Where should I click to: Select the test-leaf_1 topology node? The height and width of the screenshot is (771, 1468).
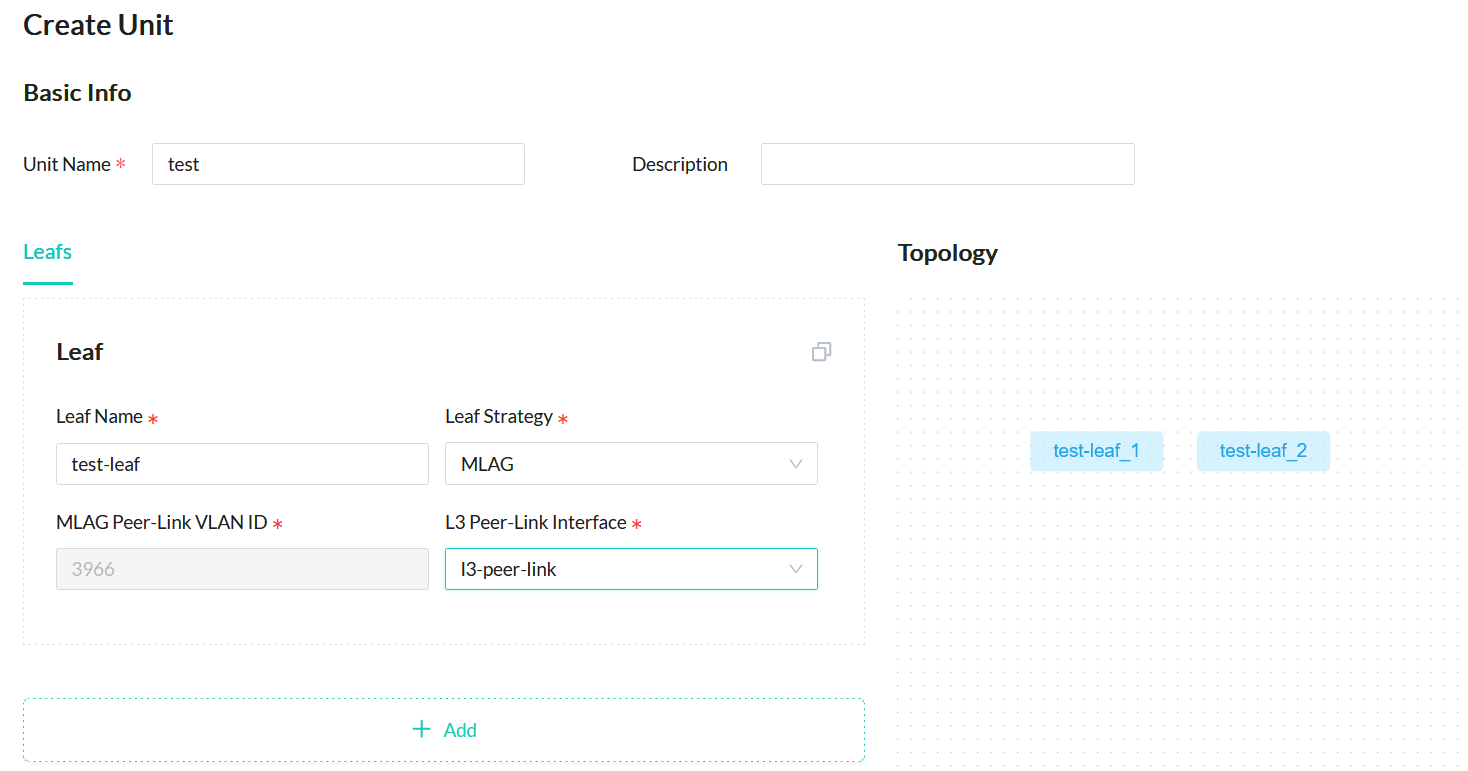coord(1096,451)
